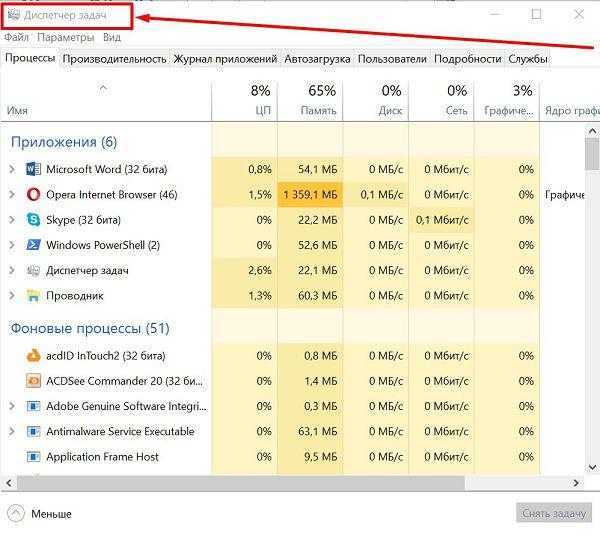Screen dimensions: 600x535
Task: Expand the Диспетчер задач process row
Action: [12, 271]
